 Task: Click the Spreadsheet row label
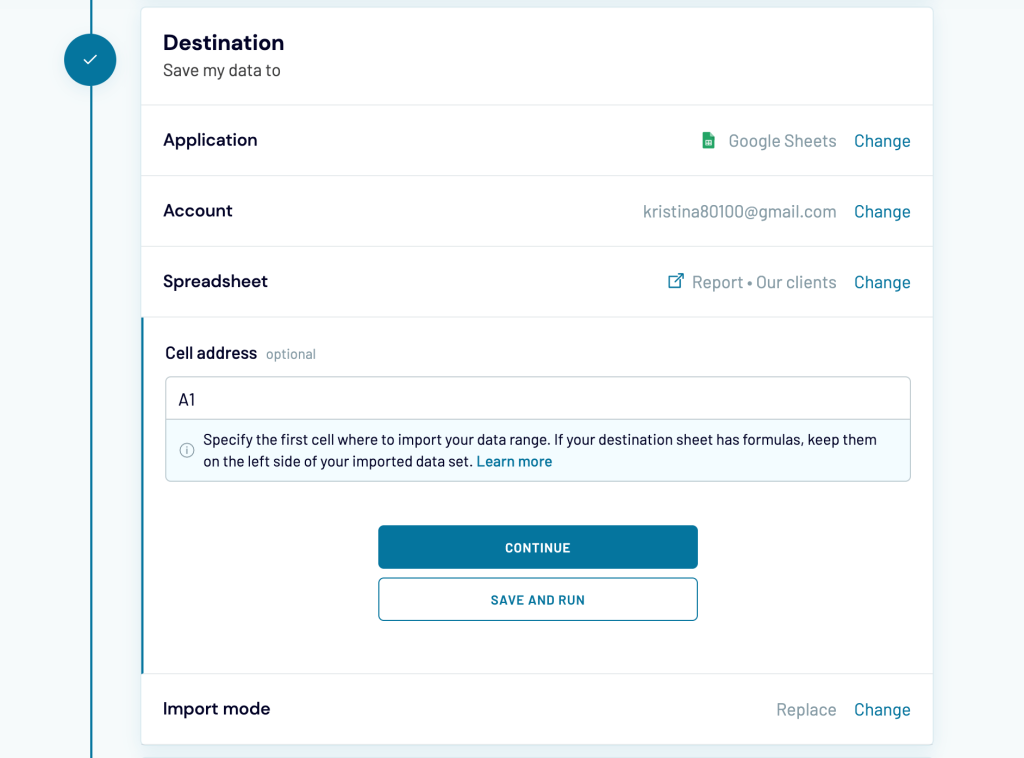(216, 281)
